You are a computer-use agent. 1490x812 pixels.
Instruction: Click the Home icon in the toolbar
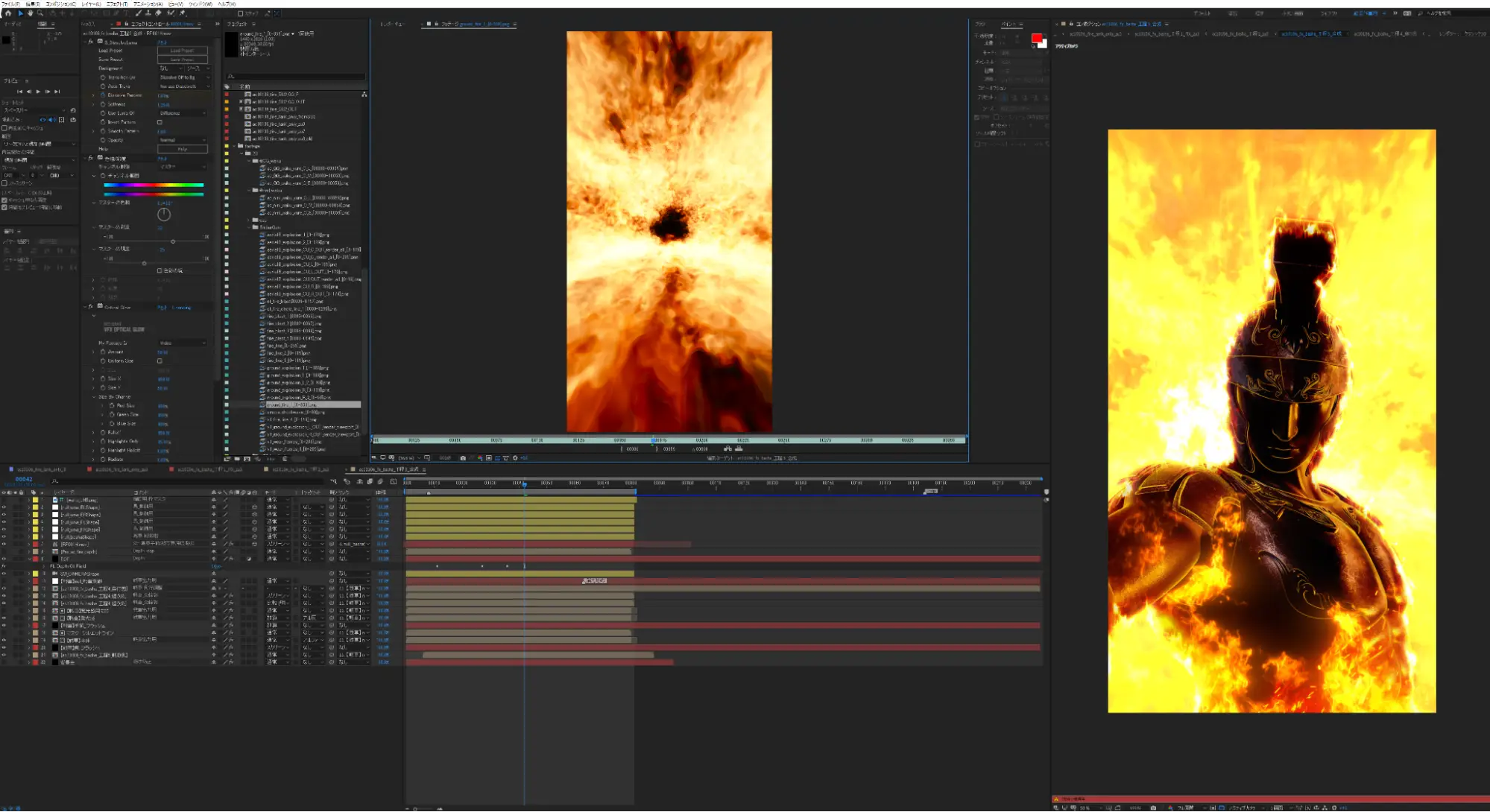pos(8,13)
